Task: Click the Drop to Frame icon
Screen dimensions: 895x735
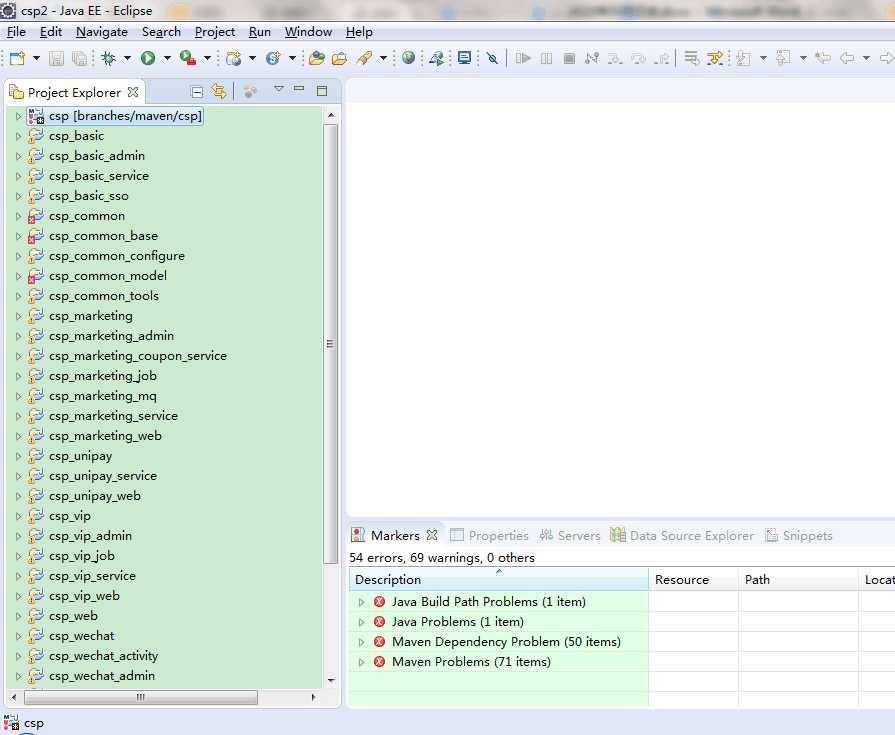Action: pos(692,58)
